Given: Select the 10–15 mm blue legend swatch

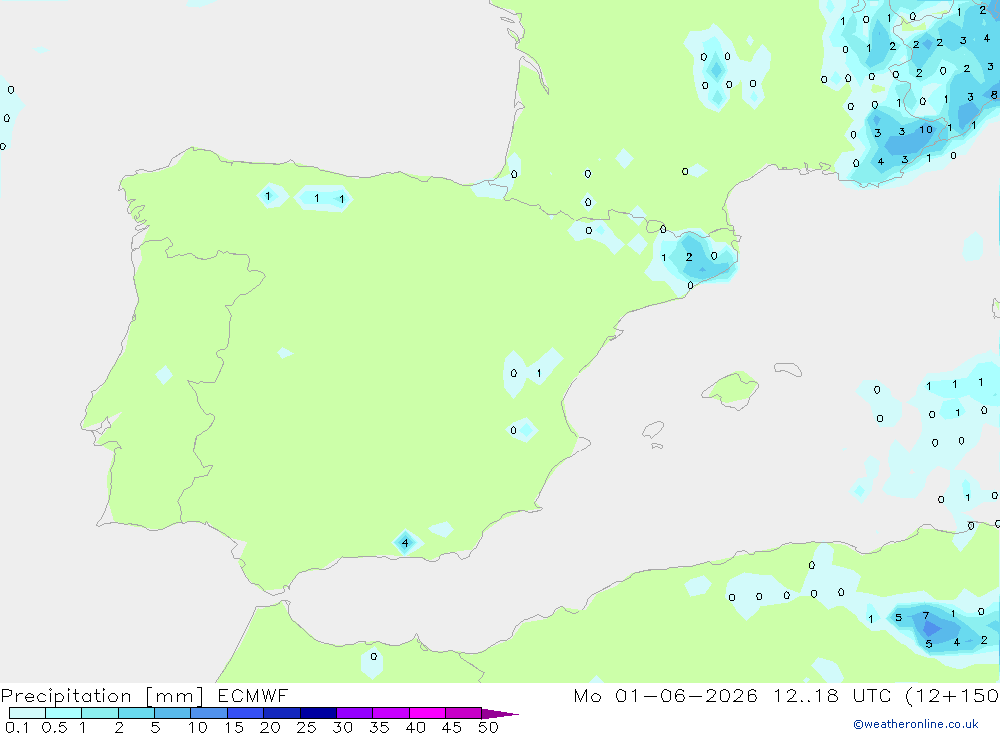Looking at the screenshot, I should point(209,713).
